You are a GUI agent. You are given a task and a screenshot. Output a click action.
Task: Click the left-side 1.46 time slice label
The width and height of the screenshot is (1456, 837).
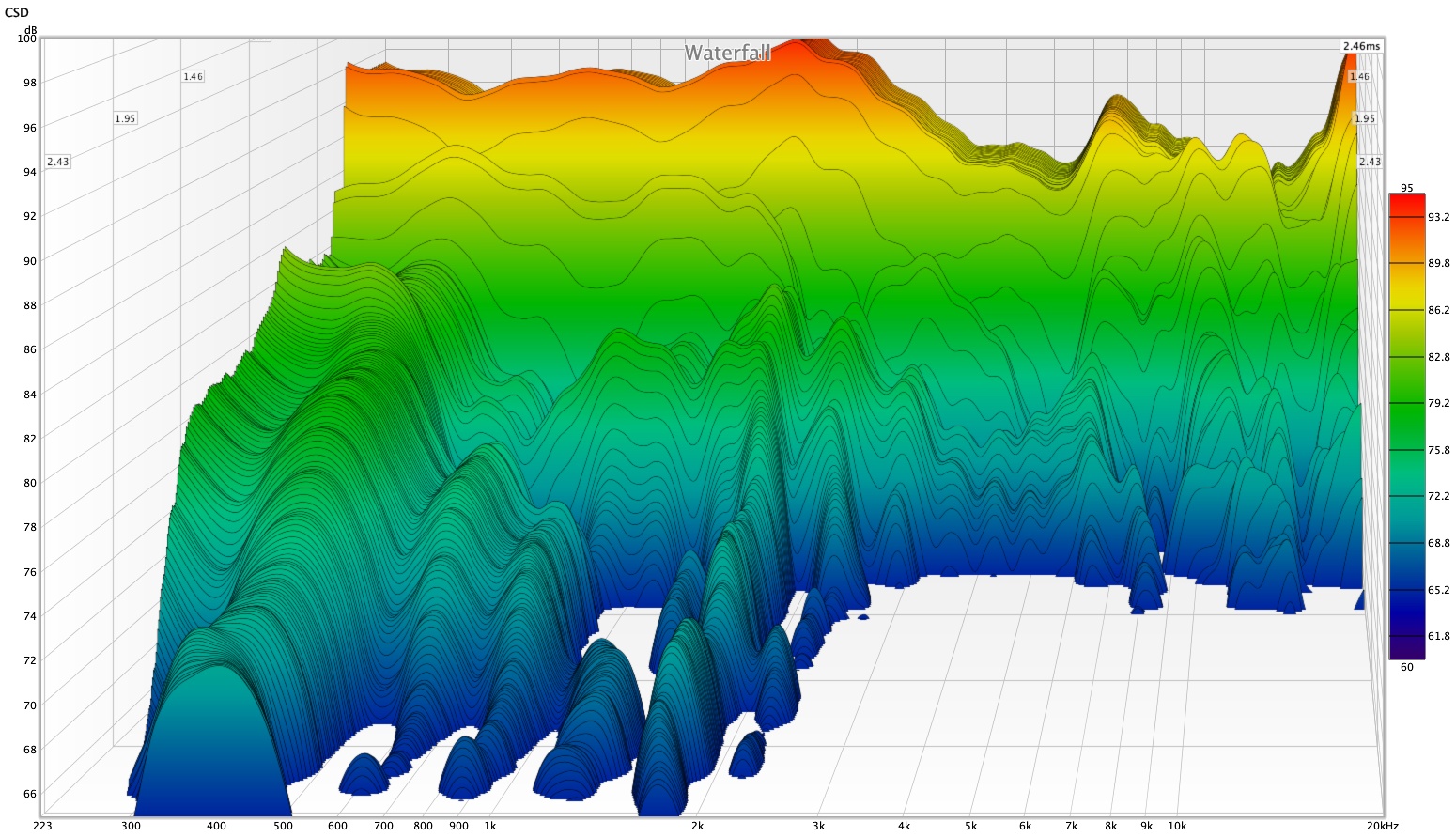pyautogui.click(x=193, y=77)
